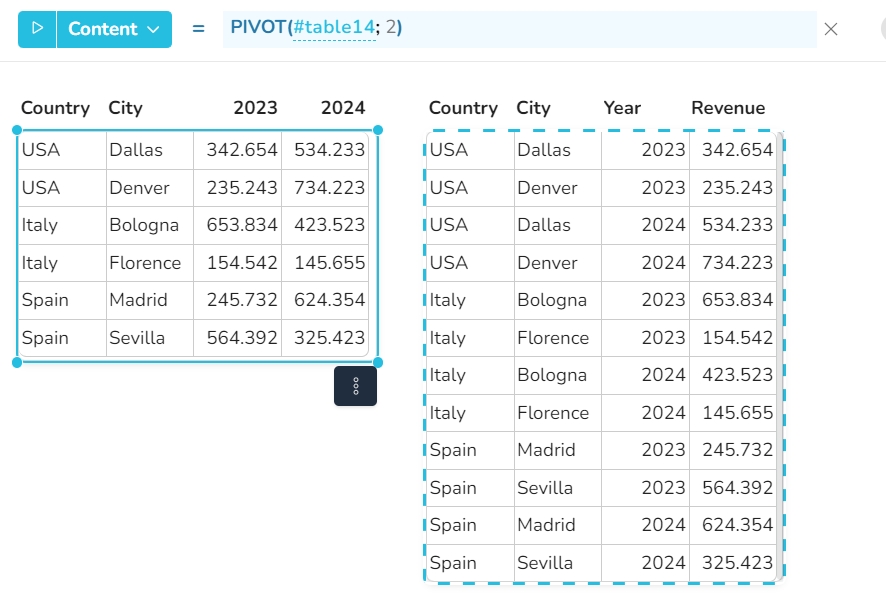Open the Content dropdown
The height and width of the screenshot is (594, 886).
click(x=114, y=29)
